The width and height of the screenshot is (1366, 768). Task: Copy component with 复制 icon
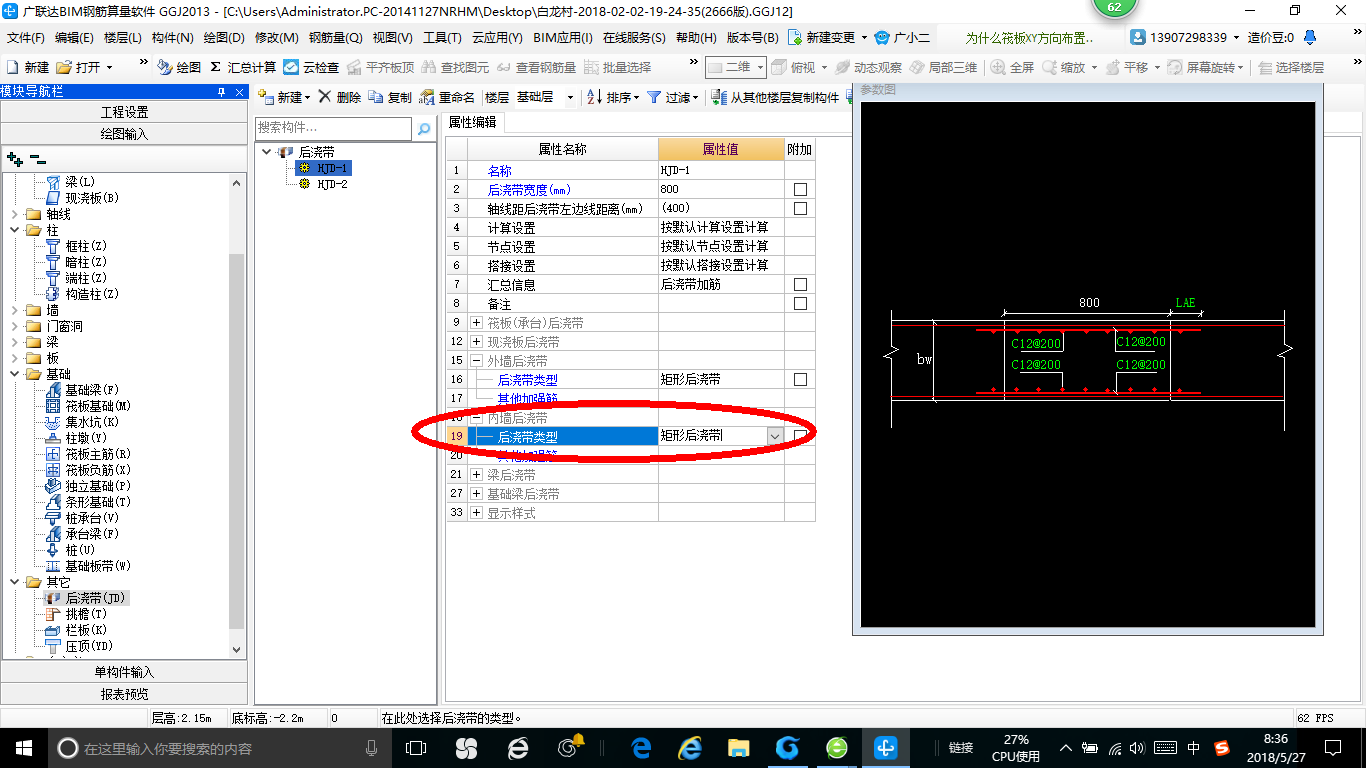(x=390, y=97)
